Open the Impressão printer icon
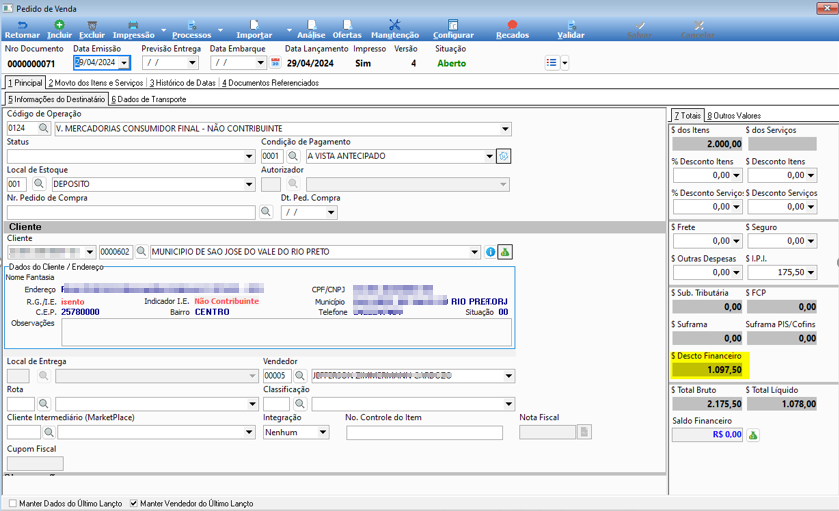 (x=133, y=25)
